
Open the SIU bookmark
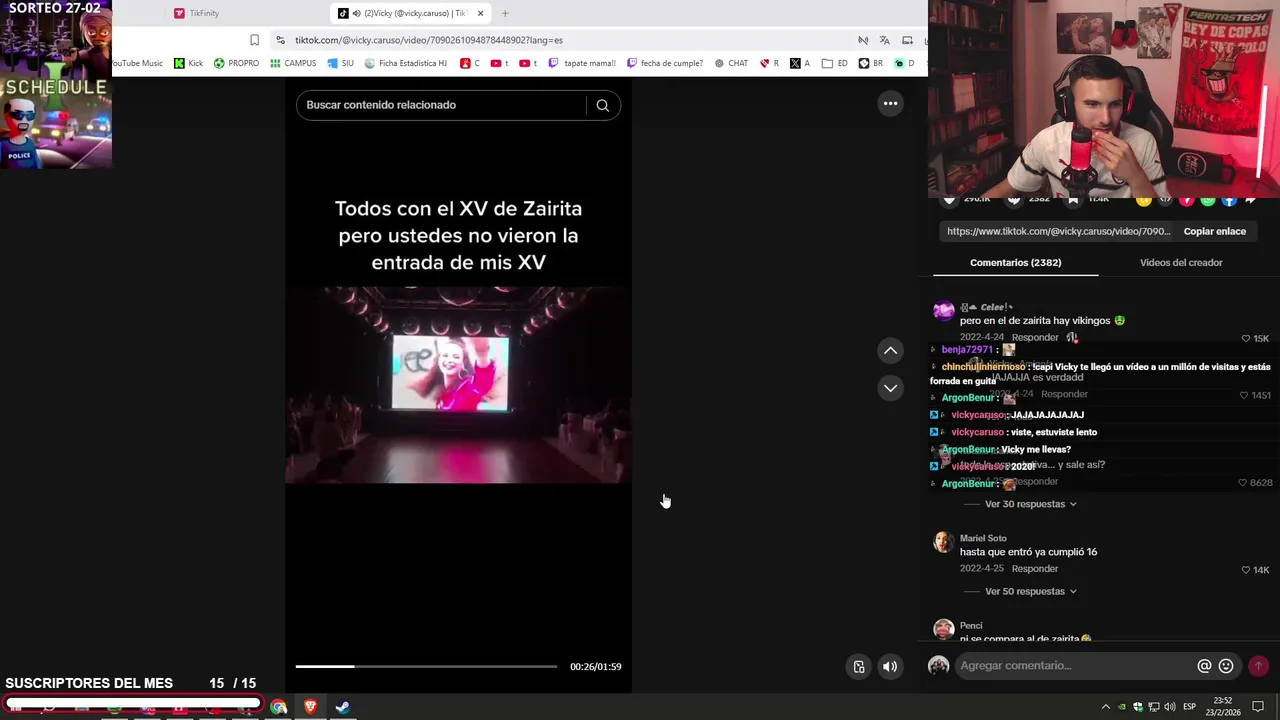tap(341, 63)
